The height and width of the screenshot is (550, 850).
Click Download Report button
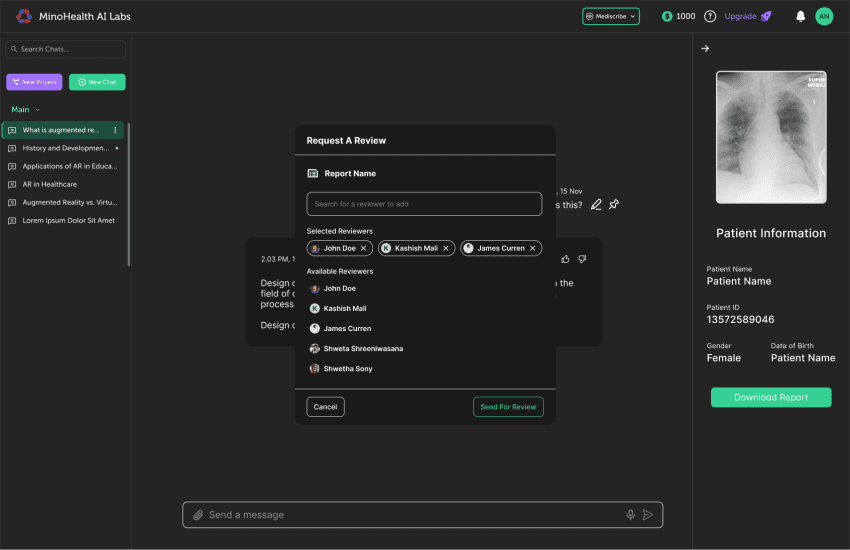(x=771, y=397)
